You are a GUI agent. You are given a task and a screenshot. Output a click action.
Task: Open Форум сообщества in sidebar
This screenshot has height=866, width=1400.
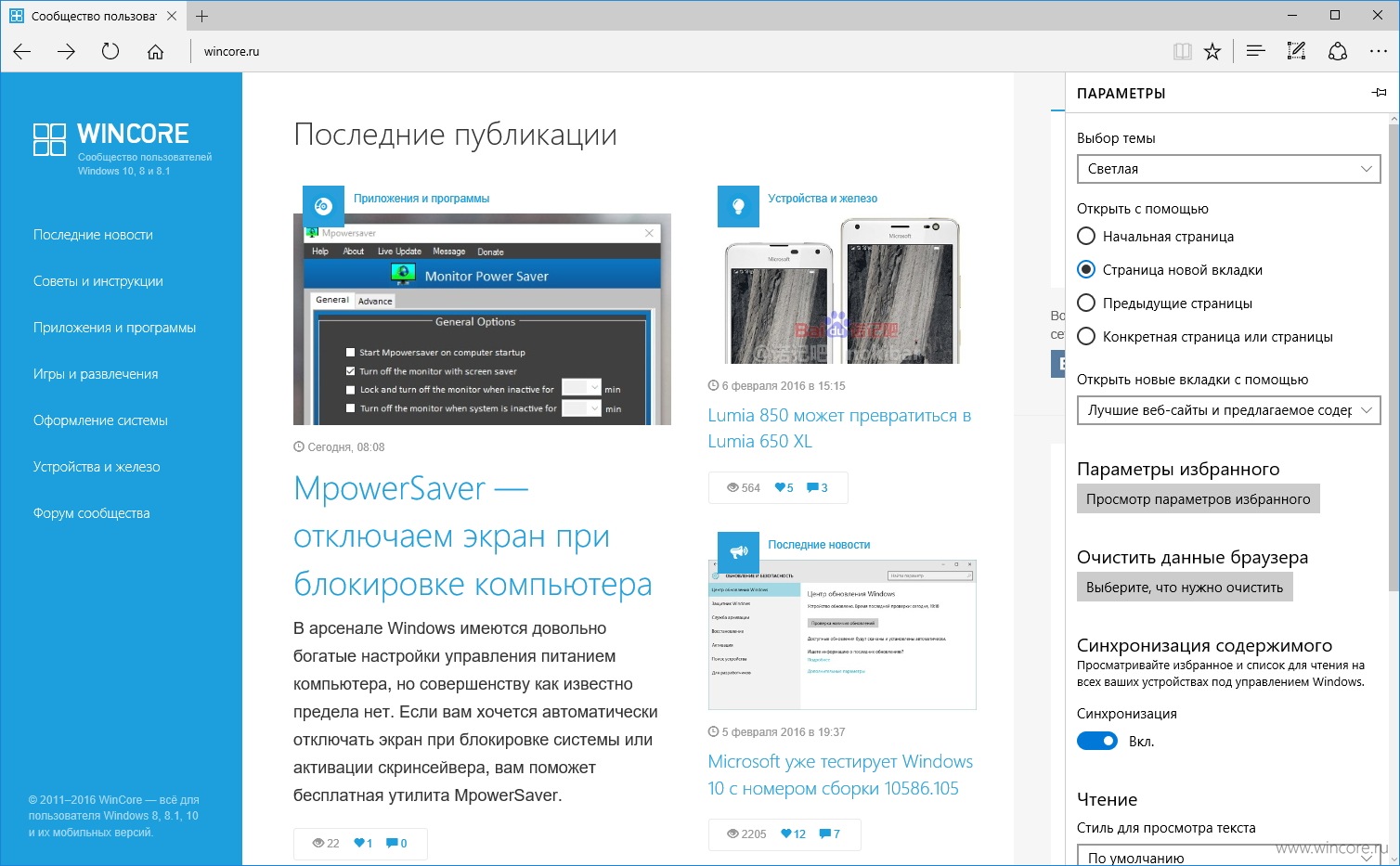(x=91, y=513)
